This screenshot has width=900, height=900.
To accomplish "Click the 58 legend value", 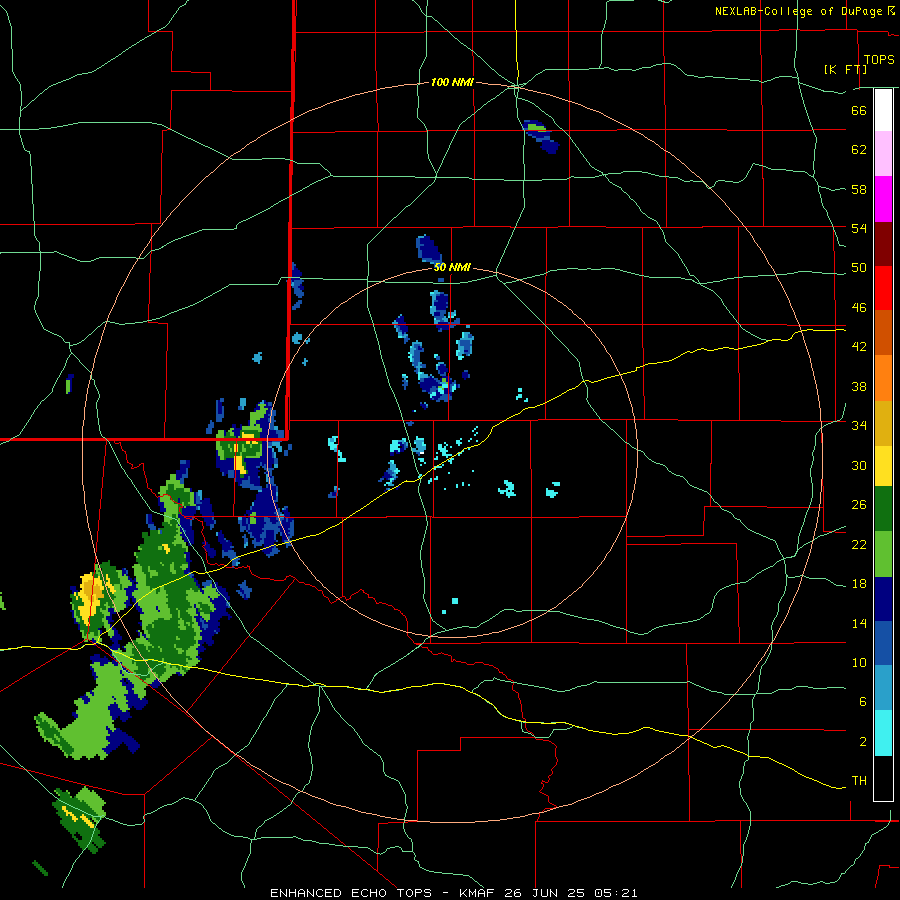I will [859, 189].
